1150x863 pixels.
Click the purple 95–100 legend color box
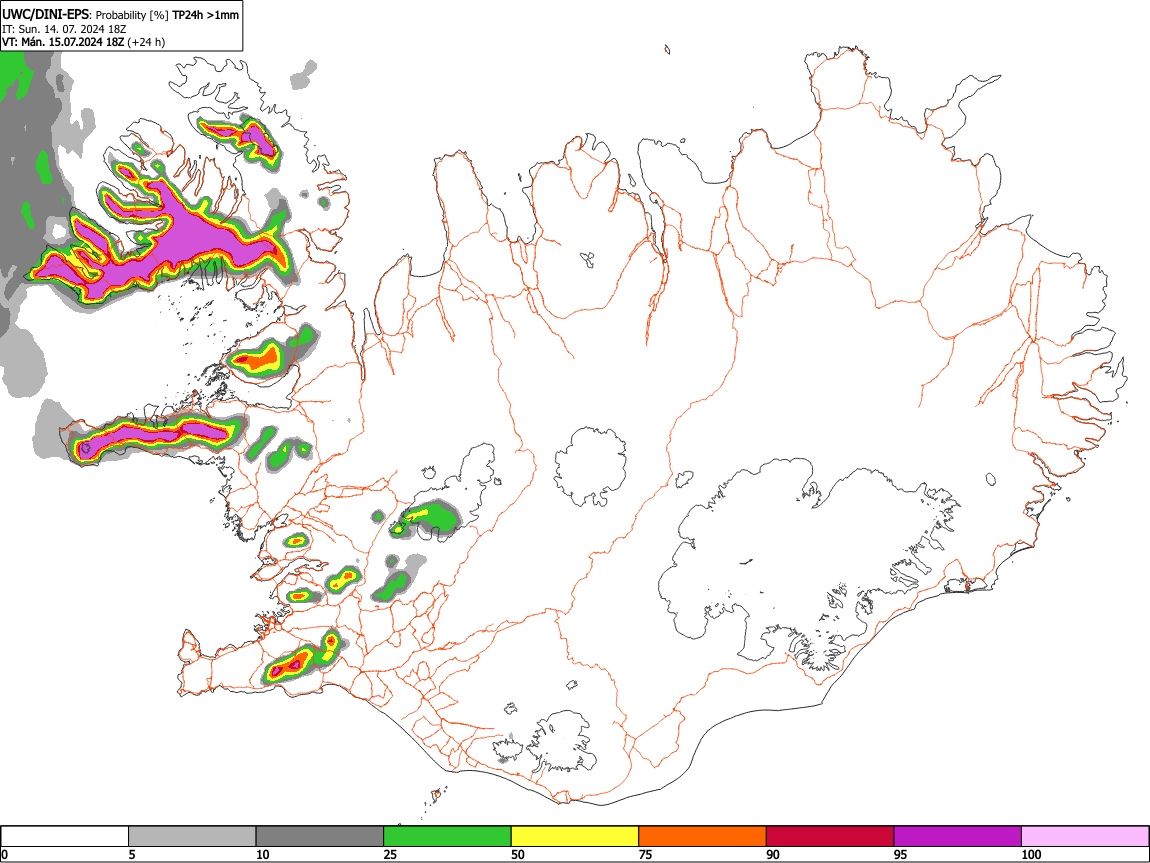958,837
